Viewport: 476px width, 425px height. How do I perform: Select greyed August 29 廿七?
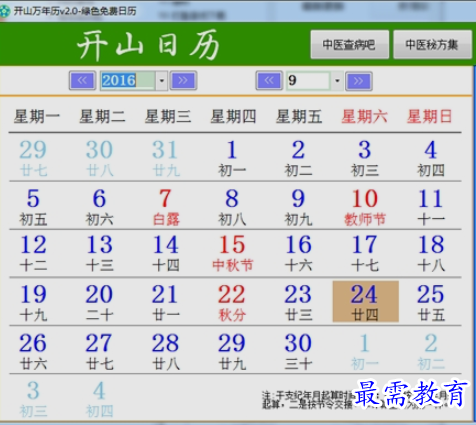point(33,158)
